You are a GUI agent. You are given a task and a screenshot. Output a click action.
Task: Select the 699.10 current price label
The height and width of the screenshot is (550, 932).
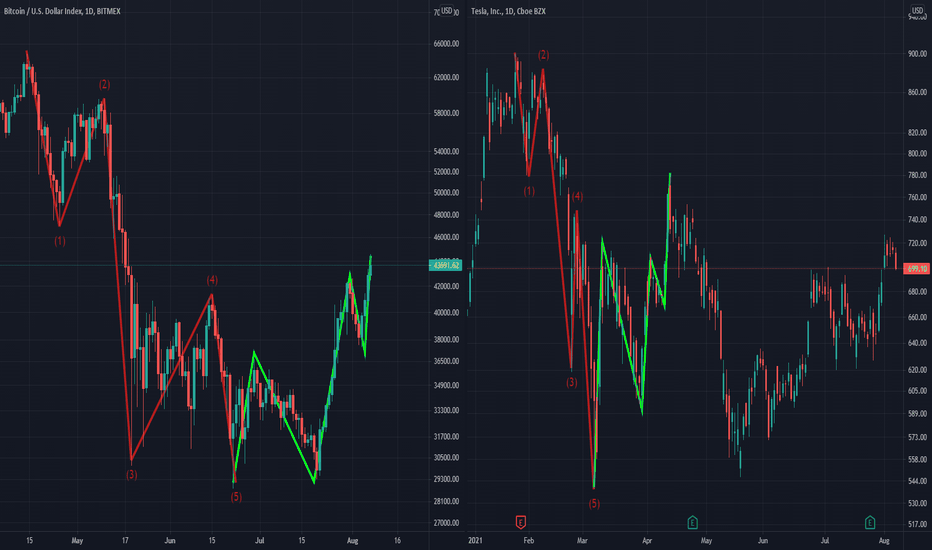(x=917, y=269)
